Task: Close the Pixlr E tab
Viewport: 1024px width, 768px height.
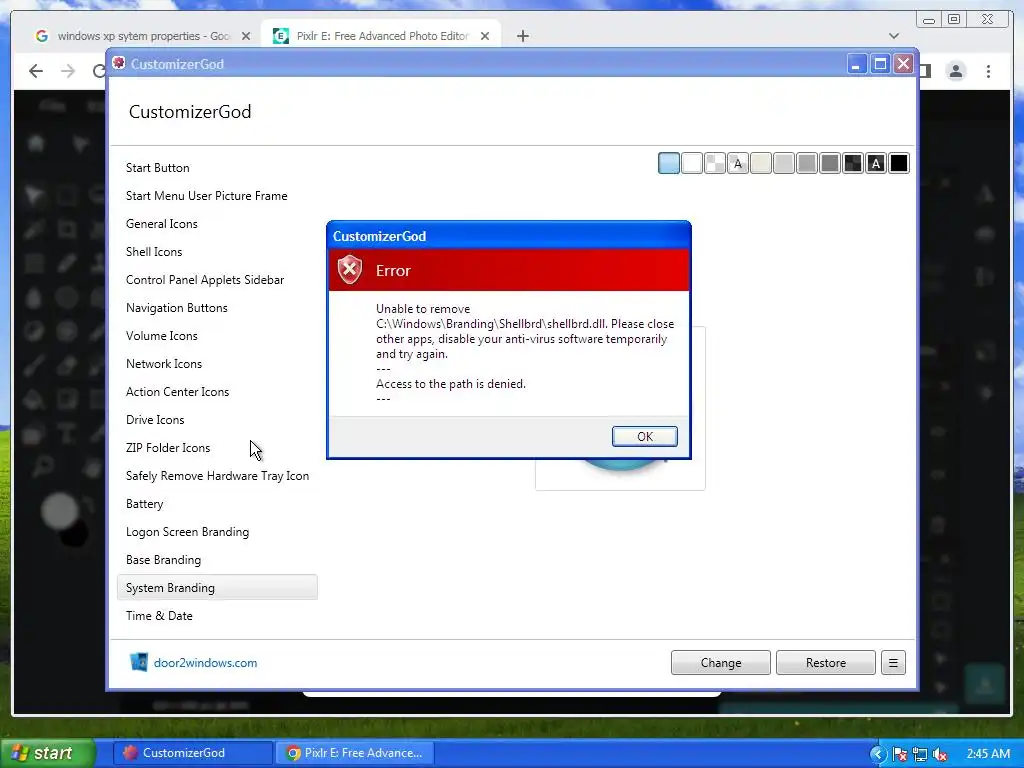Action: coord(485,36)
